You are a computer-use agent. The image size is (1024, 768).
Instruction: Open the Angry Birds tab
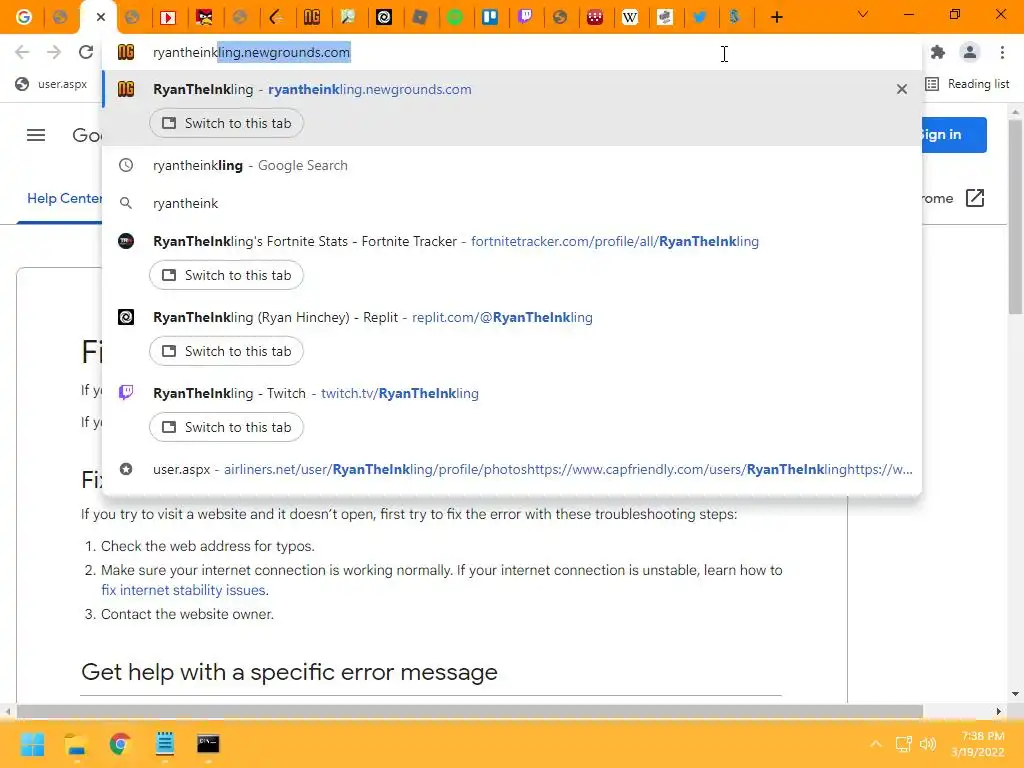coord(204,17)
